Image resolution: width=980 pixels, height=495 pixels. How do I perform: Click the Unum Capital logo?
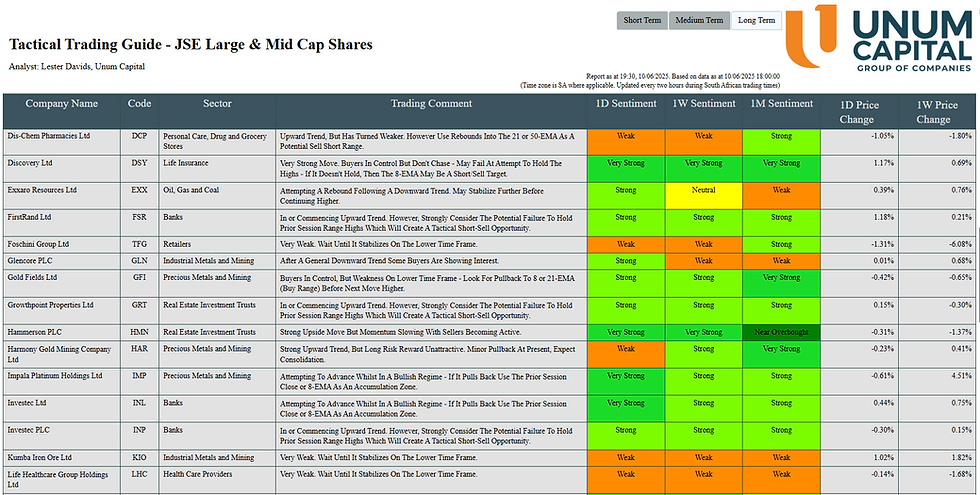tap(879, 38)
